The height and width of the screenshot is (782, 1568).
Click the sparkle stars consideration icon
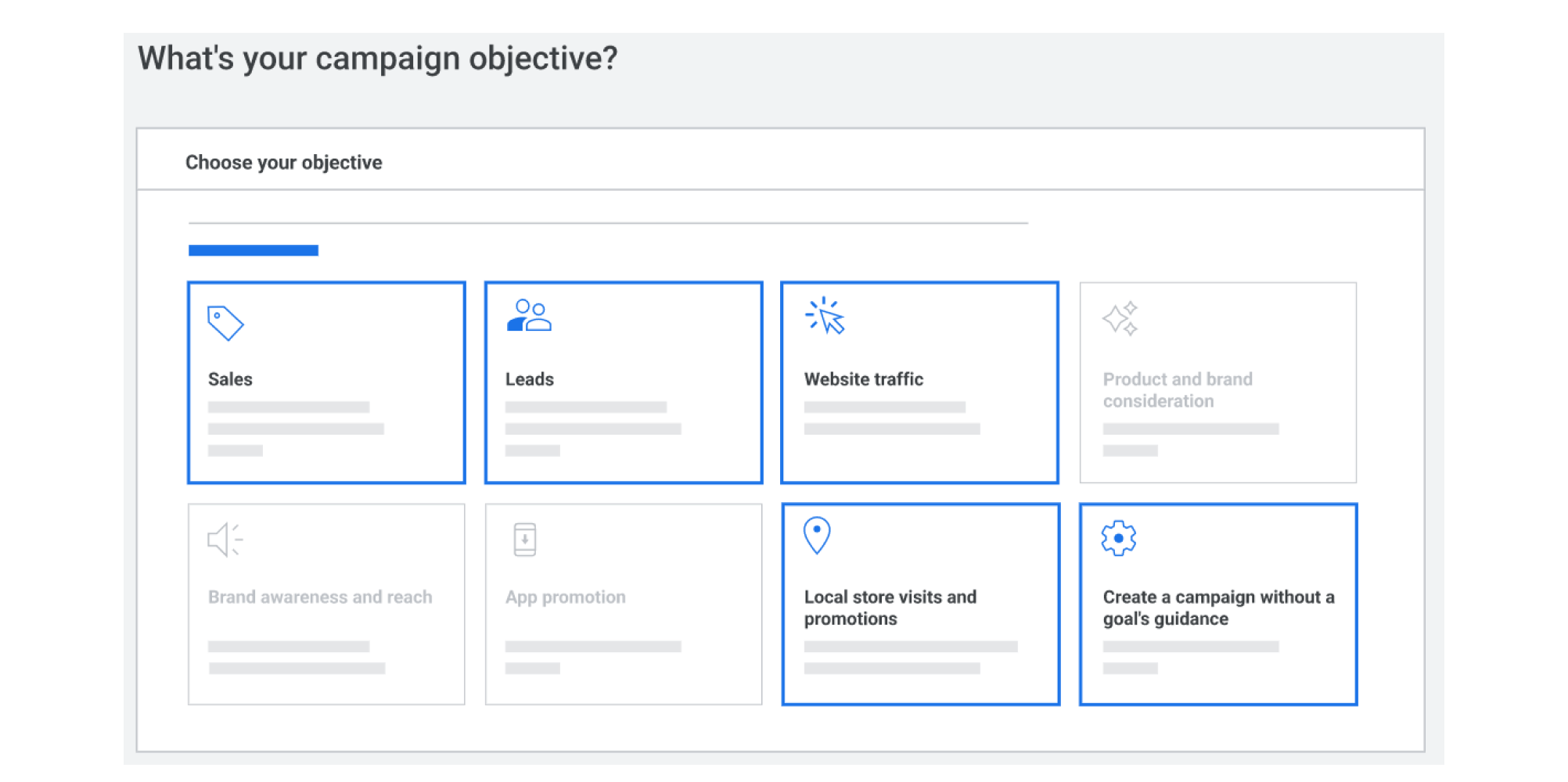(x=1120, y=318)
